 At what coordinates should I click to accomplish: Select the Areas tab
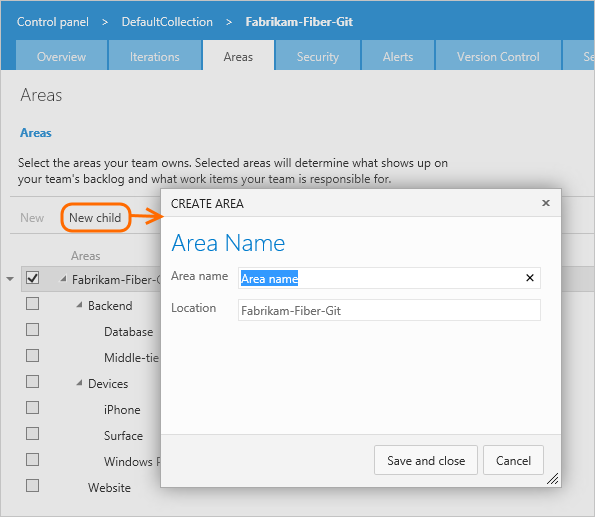point(238,56)
